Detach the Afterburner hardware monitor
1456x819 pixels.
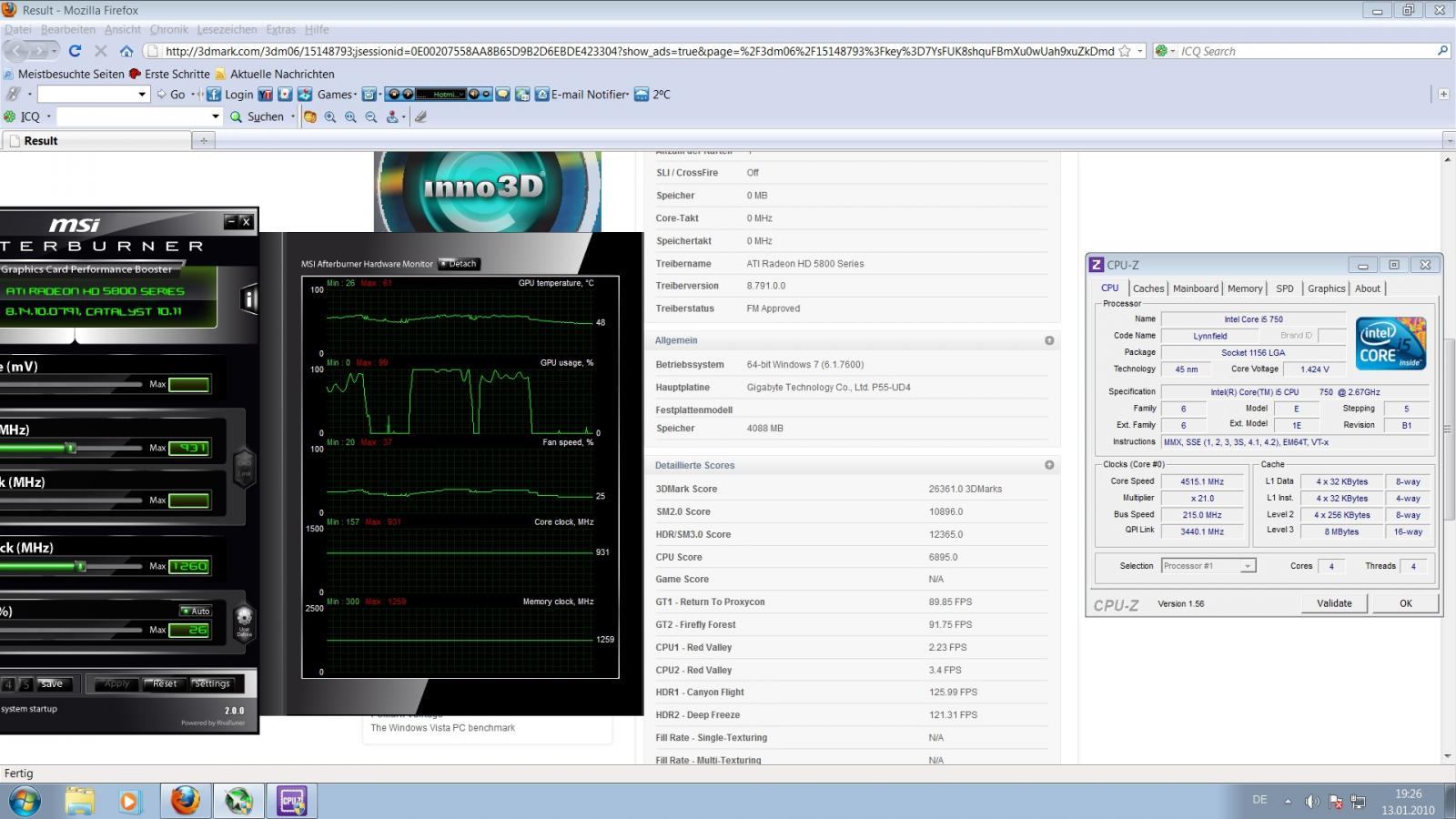click(x=459, y=264)
